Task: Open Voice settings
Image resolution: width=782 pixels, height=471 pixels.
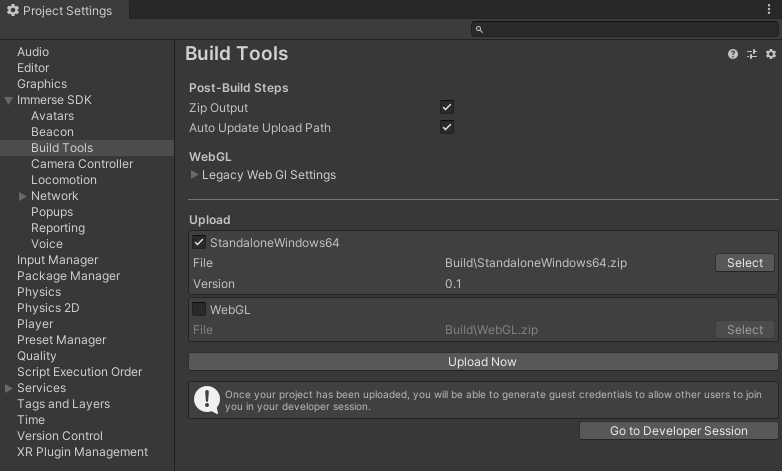Action: pos(47,244)
